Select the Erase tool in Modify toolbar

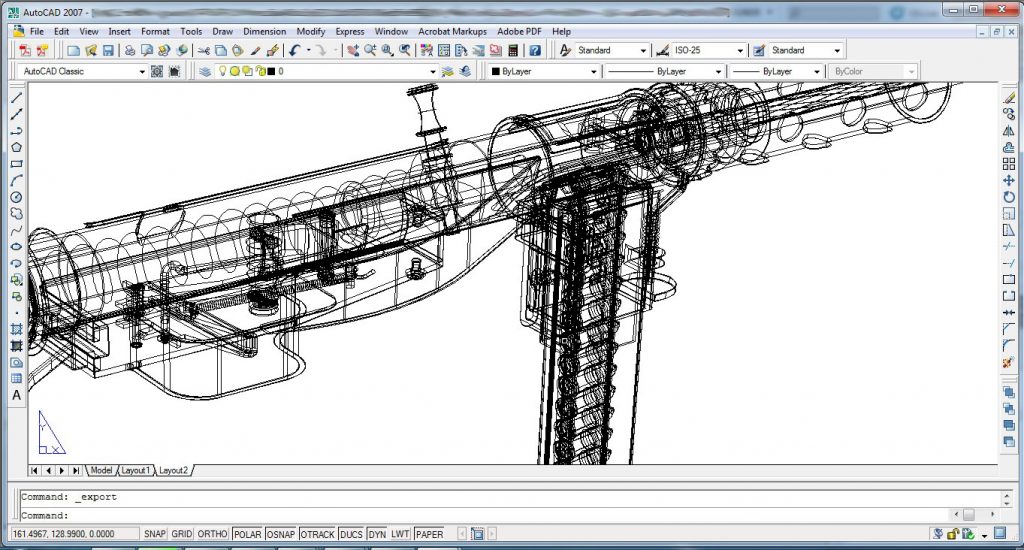click(1009, 97)
